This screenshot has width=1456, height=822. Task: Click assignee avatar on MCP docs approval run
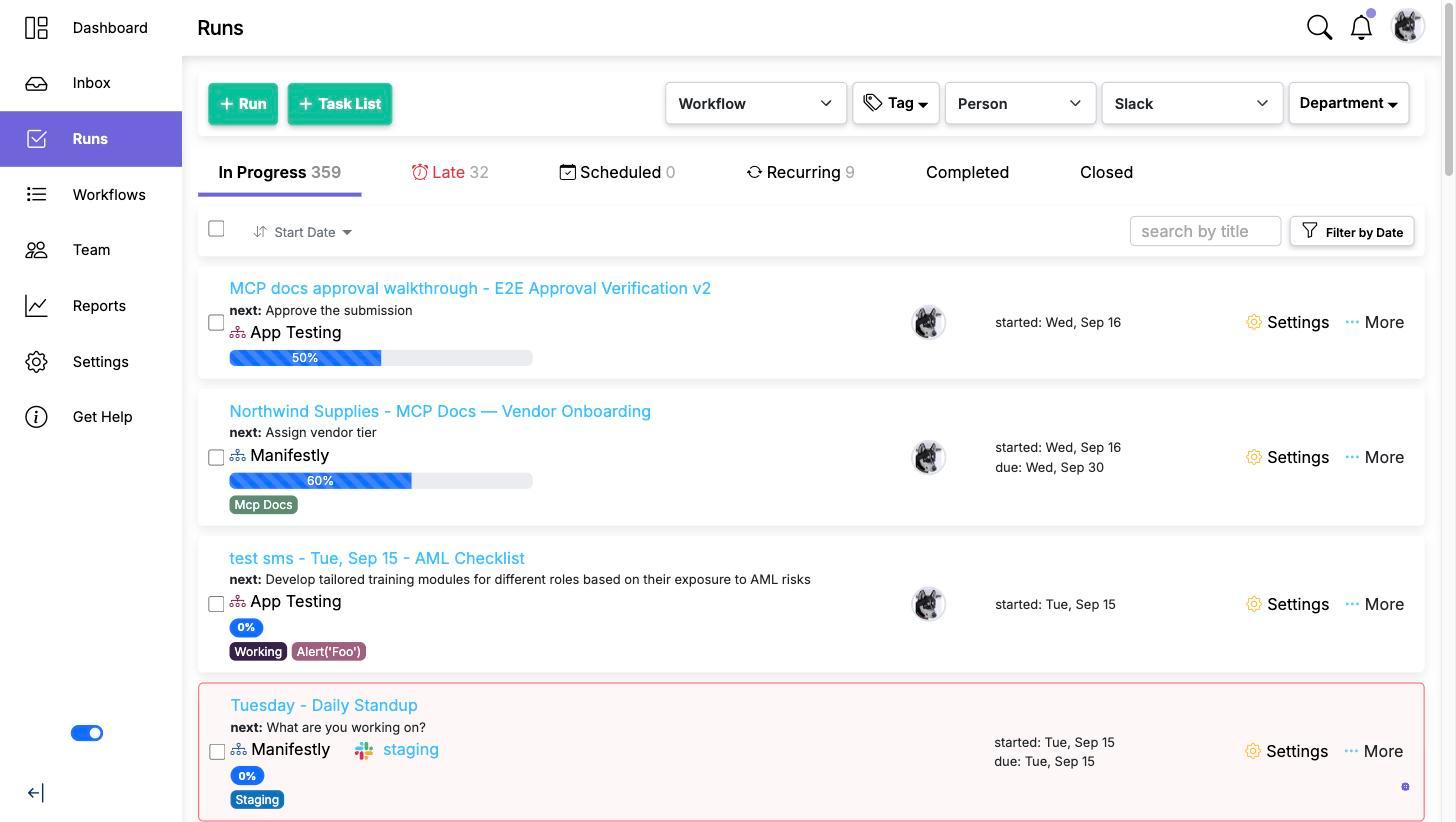click(929, 322)
